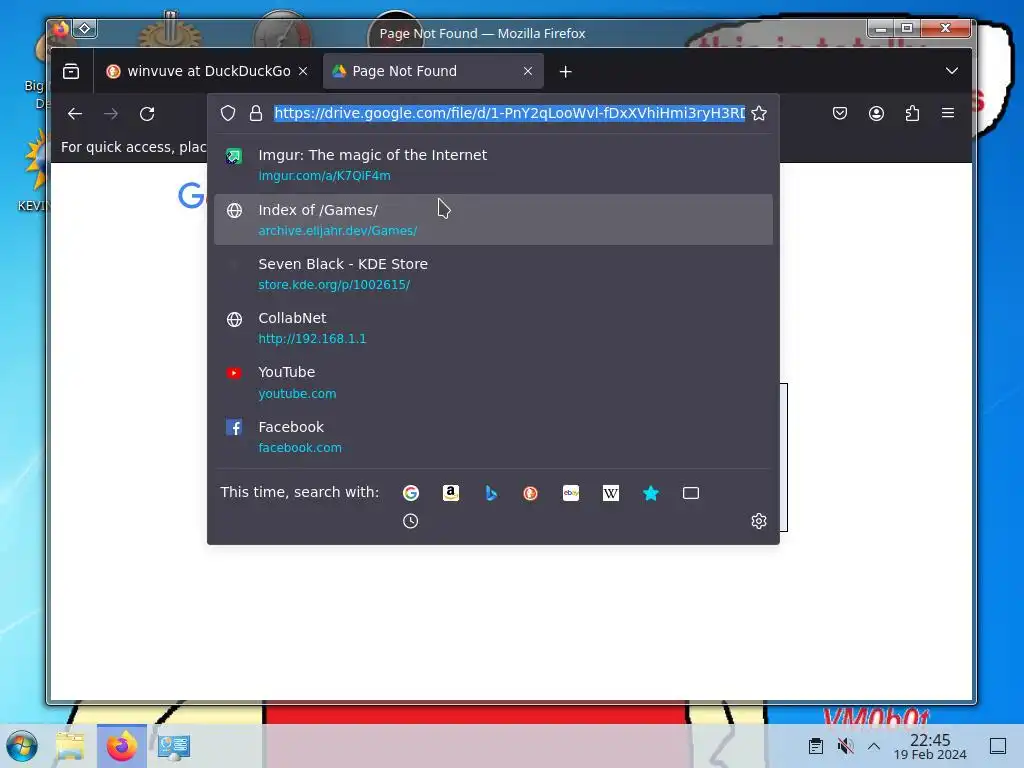Viewport: 1024px width, 768px height.
Task: Open CollabNet 192.168.1.1 suggestion
Action: click(493, 328)
